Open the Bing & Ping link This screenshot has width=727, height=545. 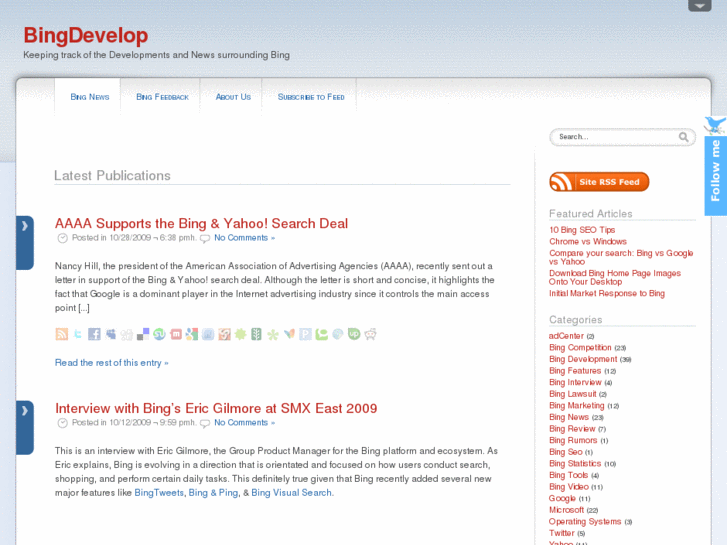tap(213, 493)
